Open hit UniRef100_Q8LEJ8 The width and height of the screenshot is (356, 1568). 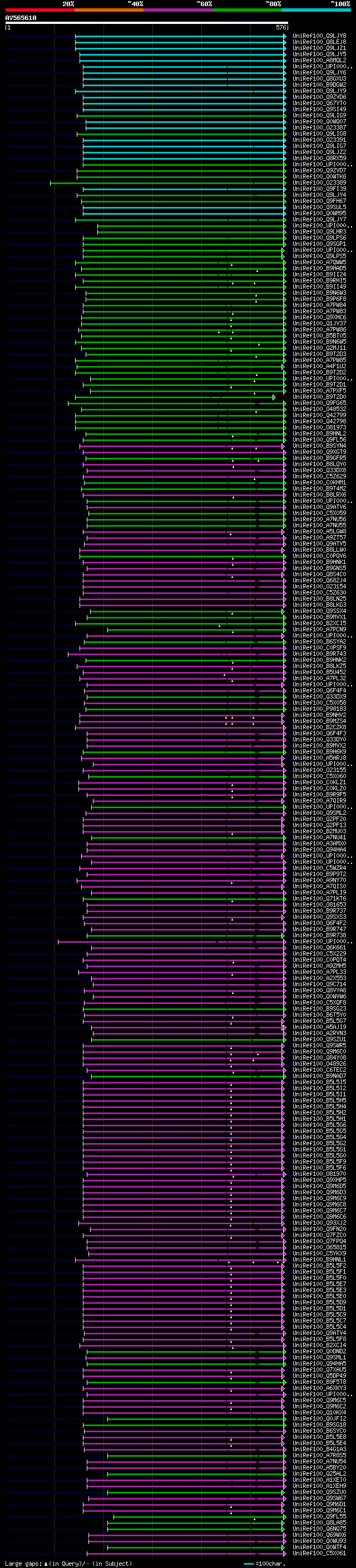(x=319, y=42)
